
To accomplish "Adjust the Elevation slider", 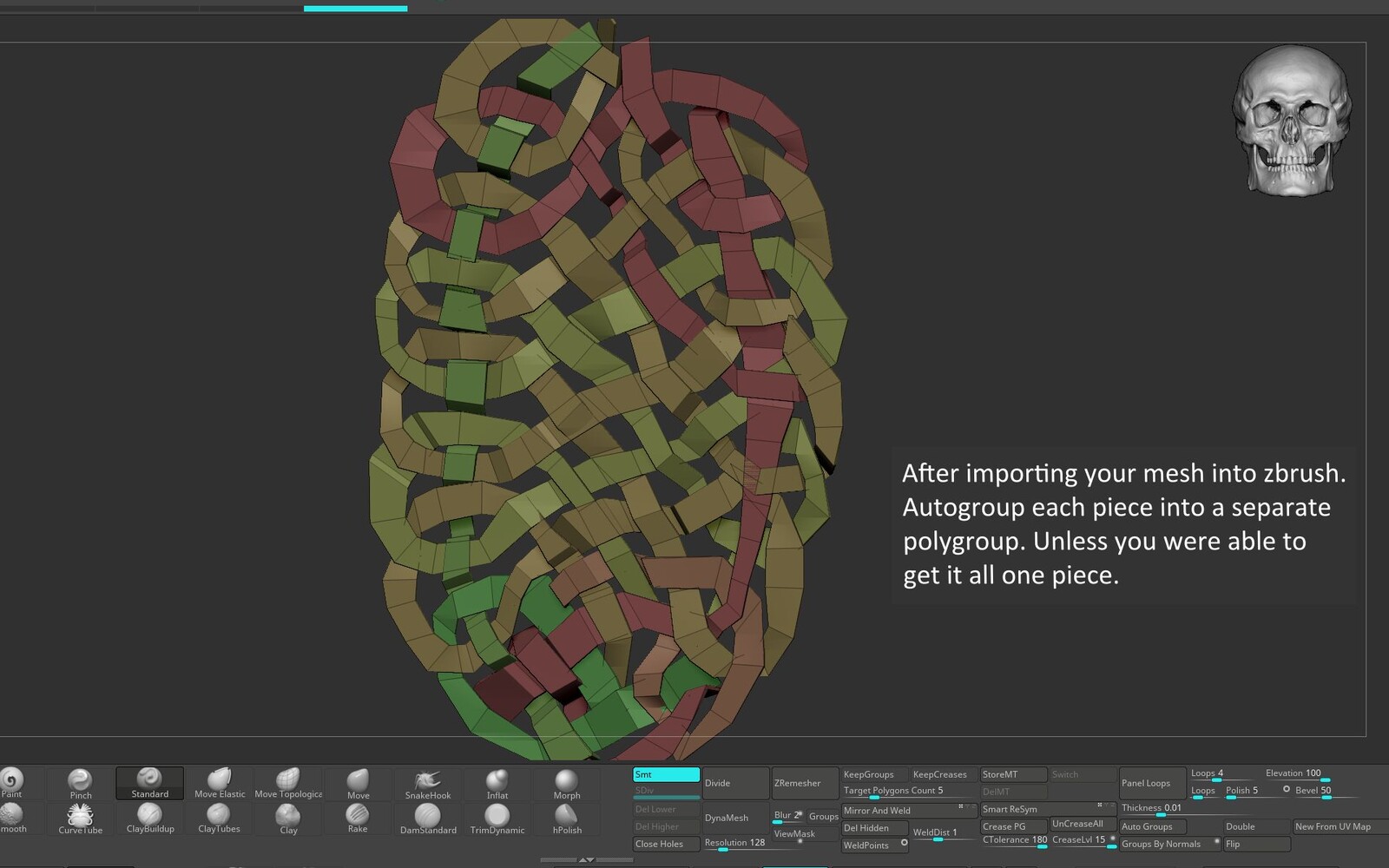I will coord(1297,773).
